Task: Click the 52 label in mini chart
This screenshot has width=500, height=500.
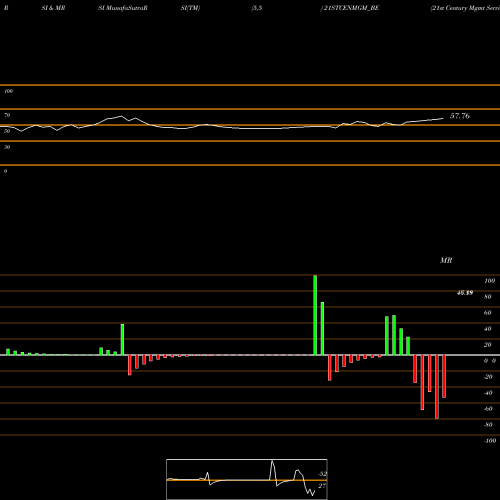Action: 322,474
